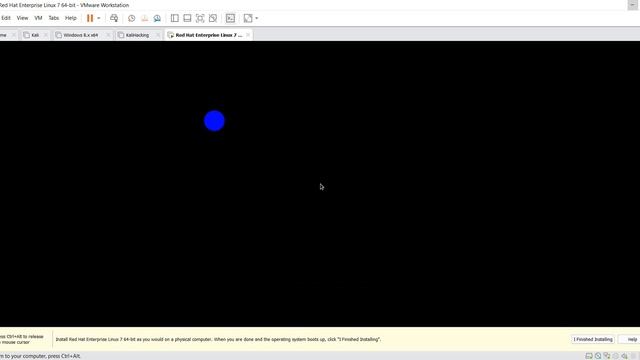
Task: Toggle the library sidebar layout icon
Action: (175, 18)
